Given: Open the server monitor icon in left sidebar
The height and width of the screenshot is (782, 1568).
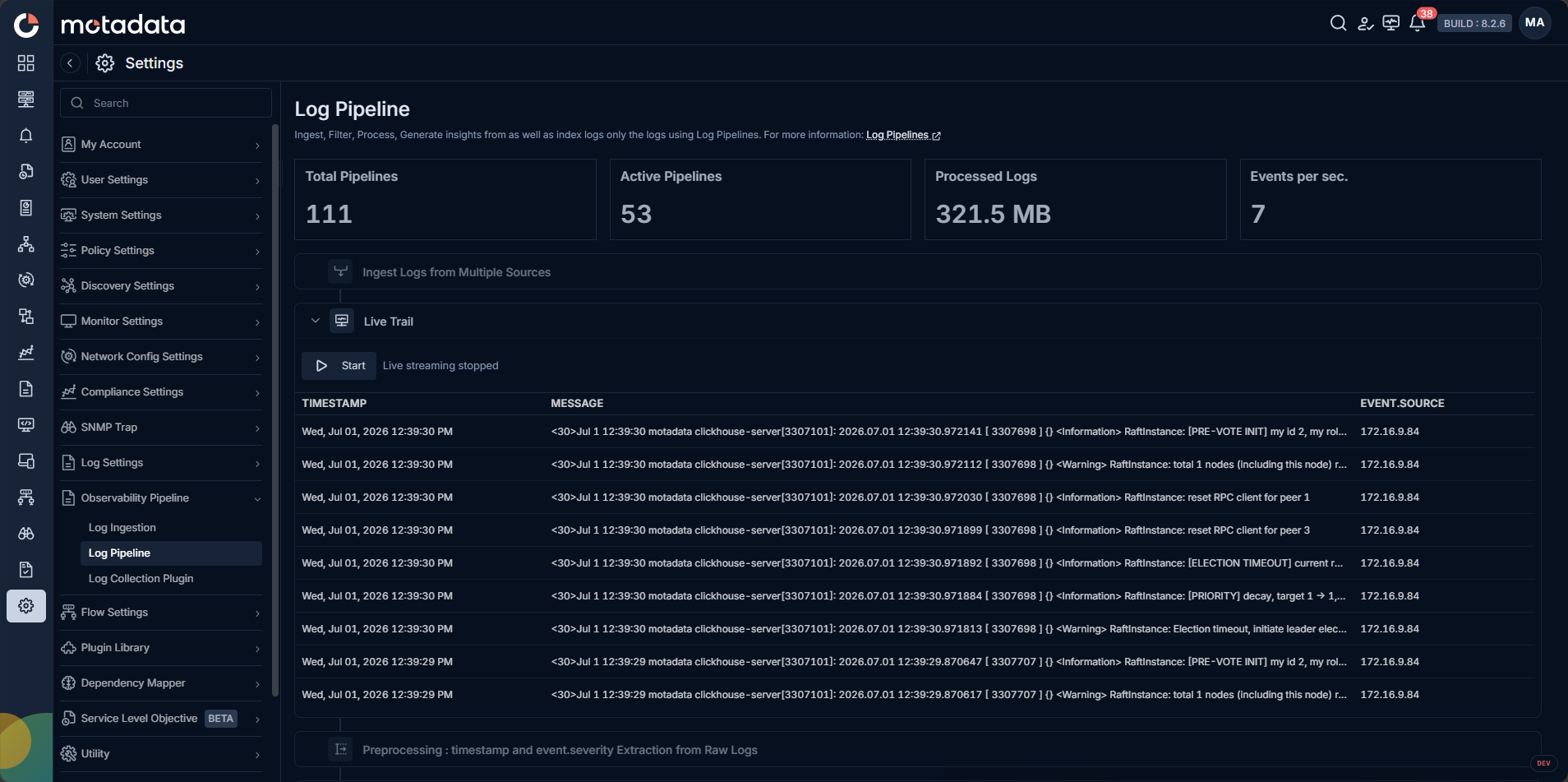Looking at the screenshot, I should pos(26,99).
